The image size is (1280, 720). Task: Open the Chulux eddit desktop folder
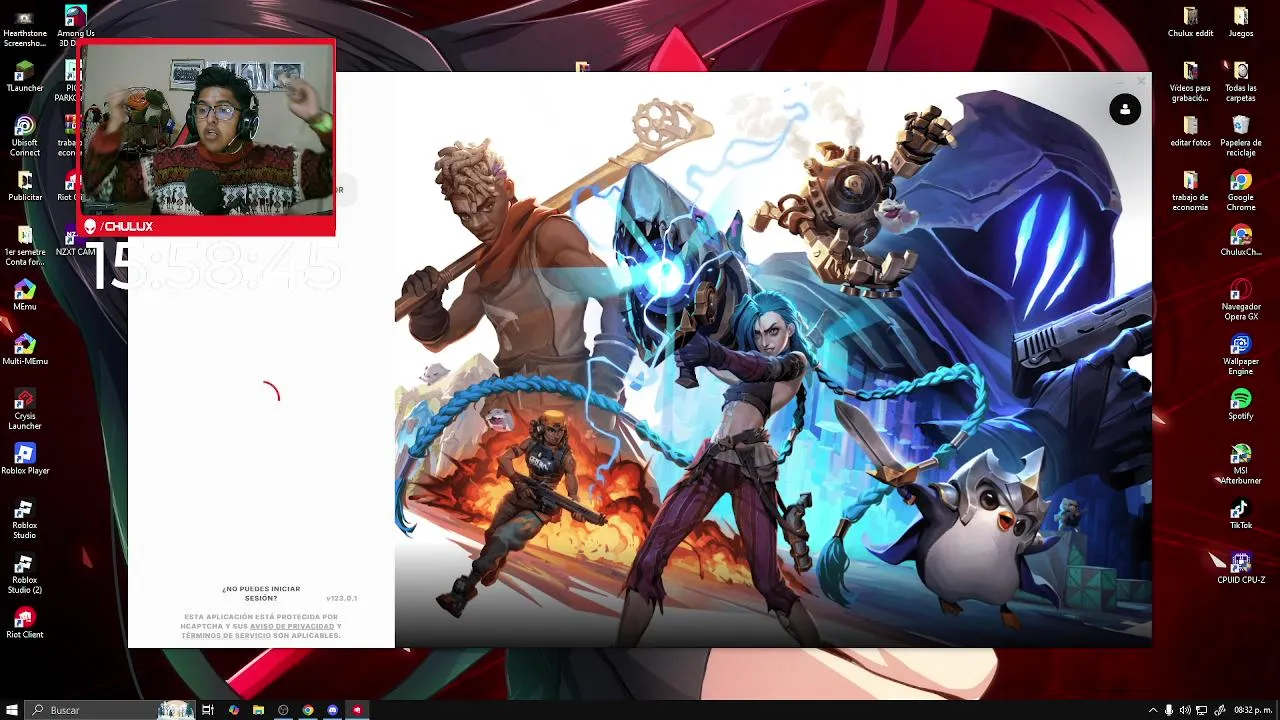click(1190, 22)
